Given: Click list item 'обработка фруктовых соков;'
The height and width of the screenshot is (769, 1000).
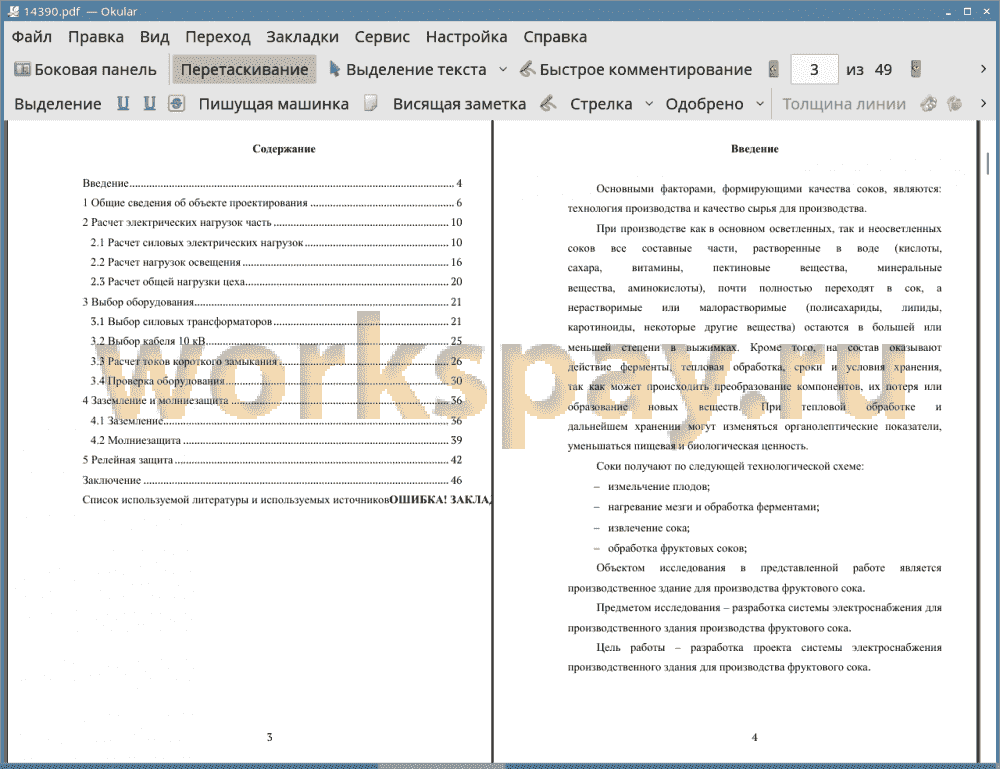Looking at the screenshot, I should [x=677, y=548].
